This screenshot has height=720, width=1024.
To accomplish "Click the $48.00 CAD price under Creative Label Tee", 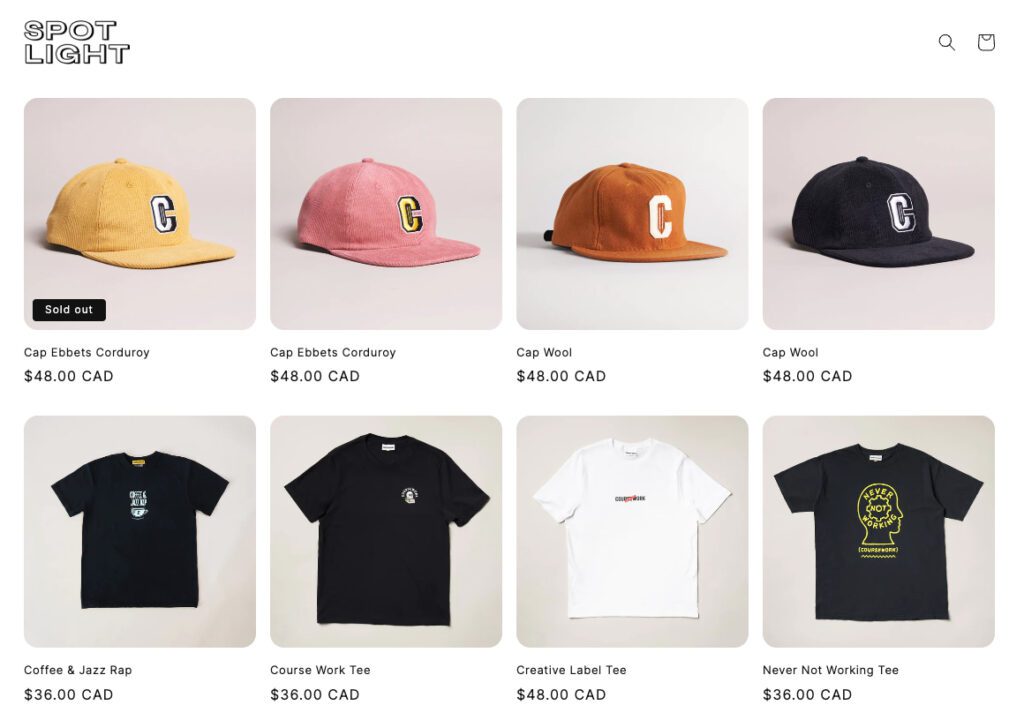I will [561, 695].
